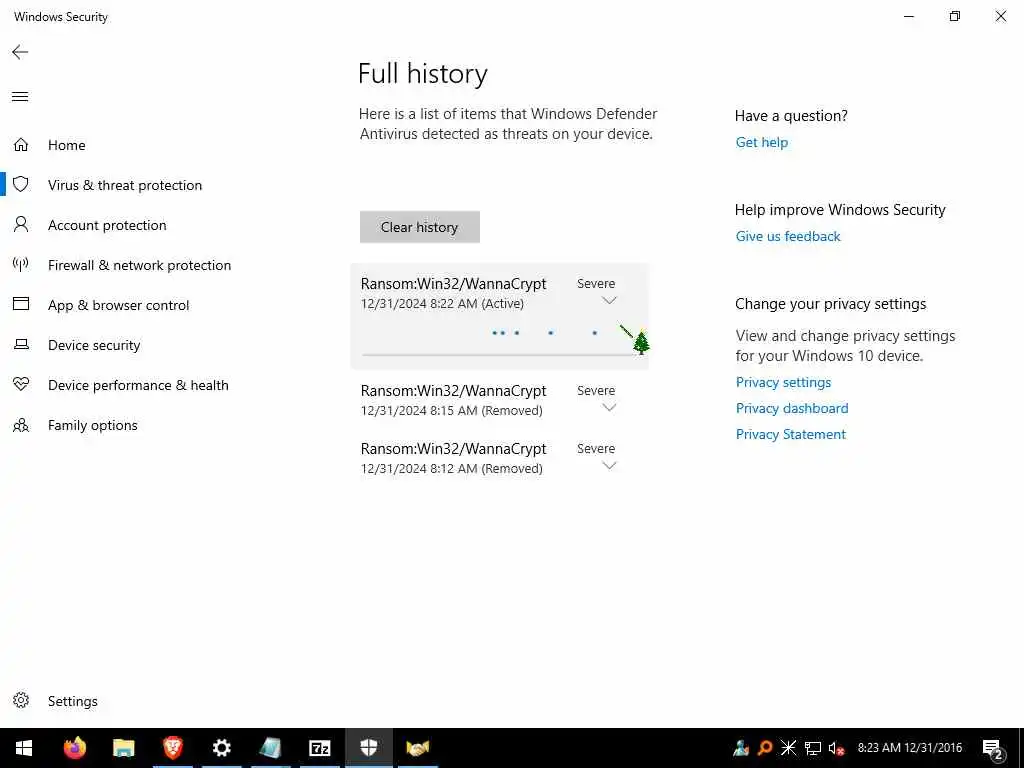Click Give us feedback link
Image resolution: width=1024 pixels, height=768 pixels.
[788, 236]
